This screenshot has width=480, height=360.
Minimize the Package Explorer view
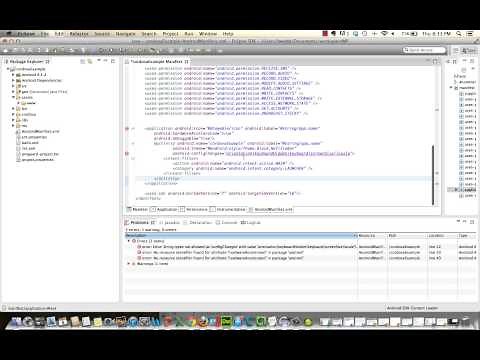106,61
